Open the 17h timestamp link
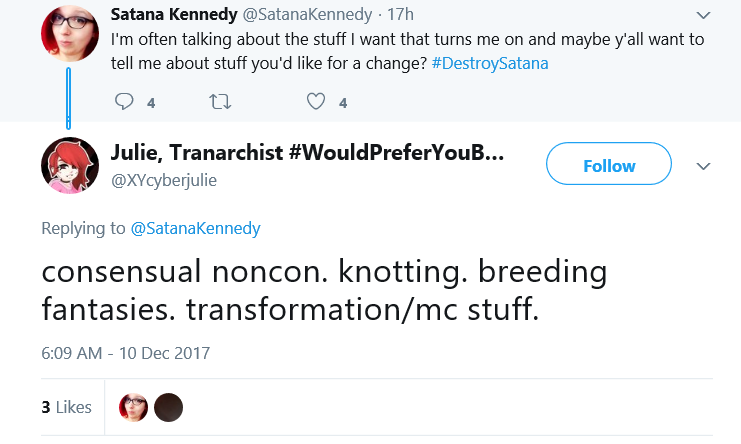This screenshot has height=444, width=741. pyautogui.click(x=400, y=15)
